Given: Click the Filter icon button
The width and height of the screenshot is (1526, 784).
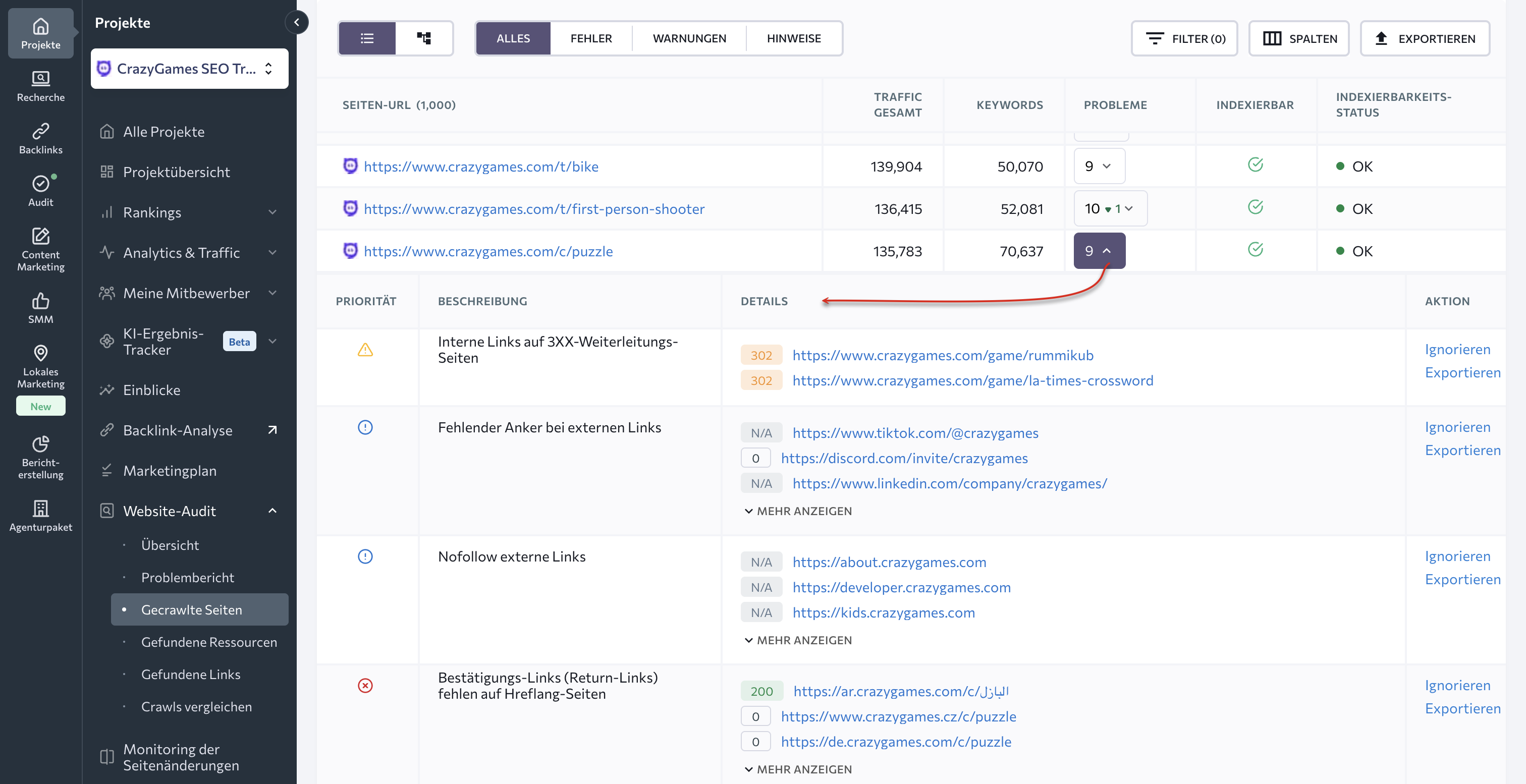Looking at the screenshot, I should (x=1184, y=38).
